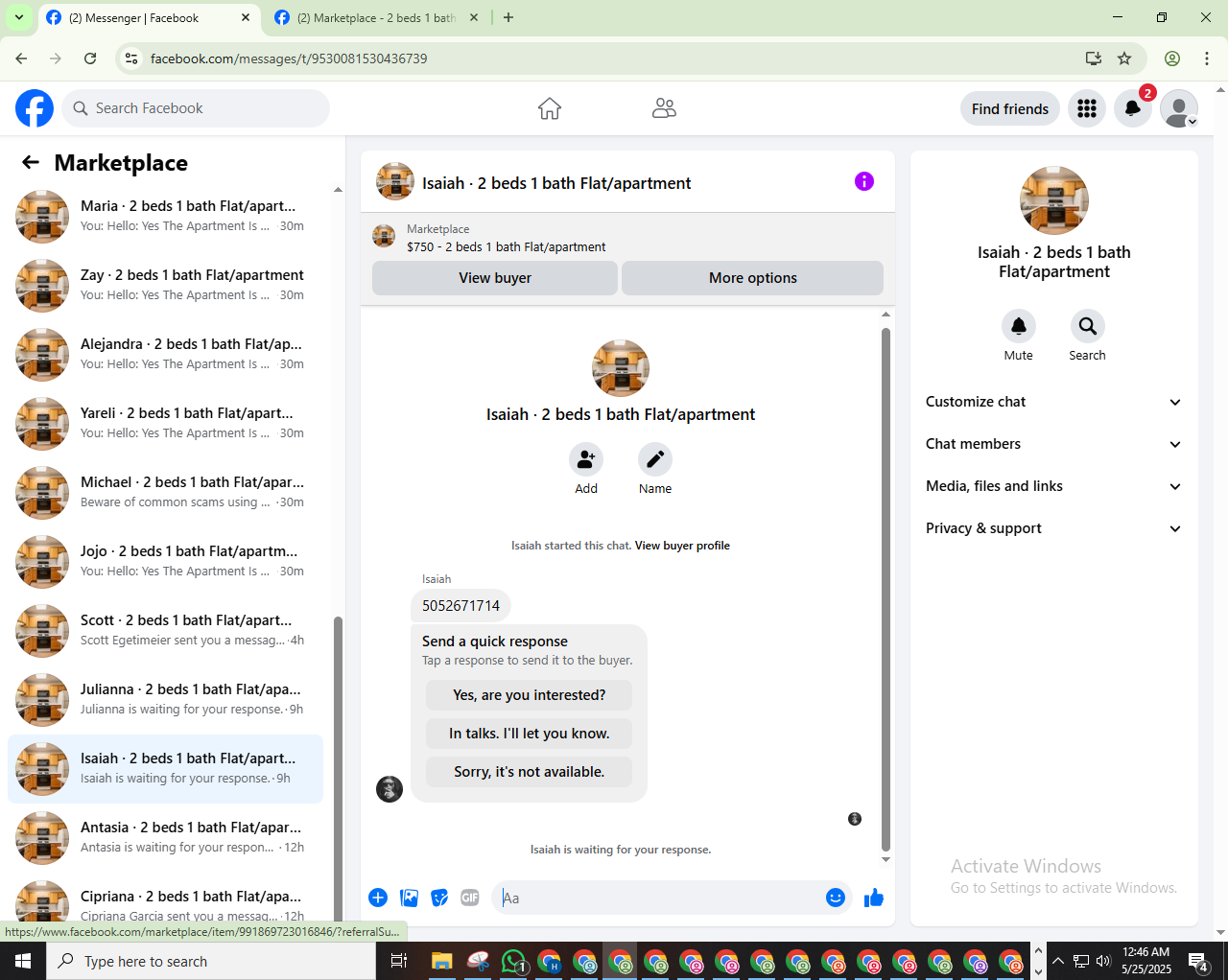Open Michael's conversation in the list

165,493
